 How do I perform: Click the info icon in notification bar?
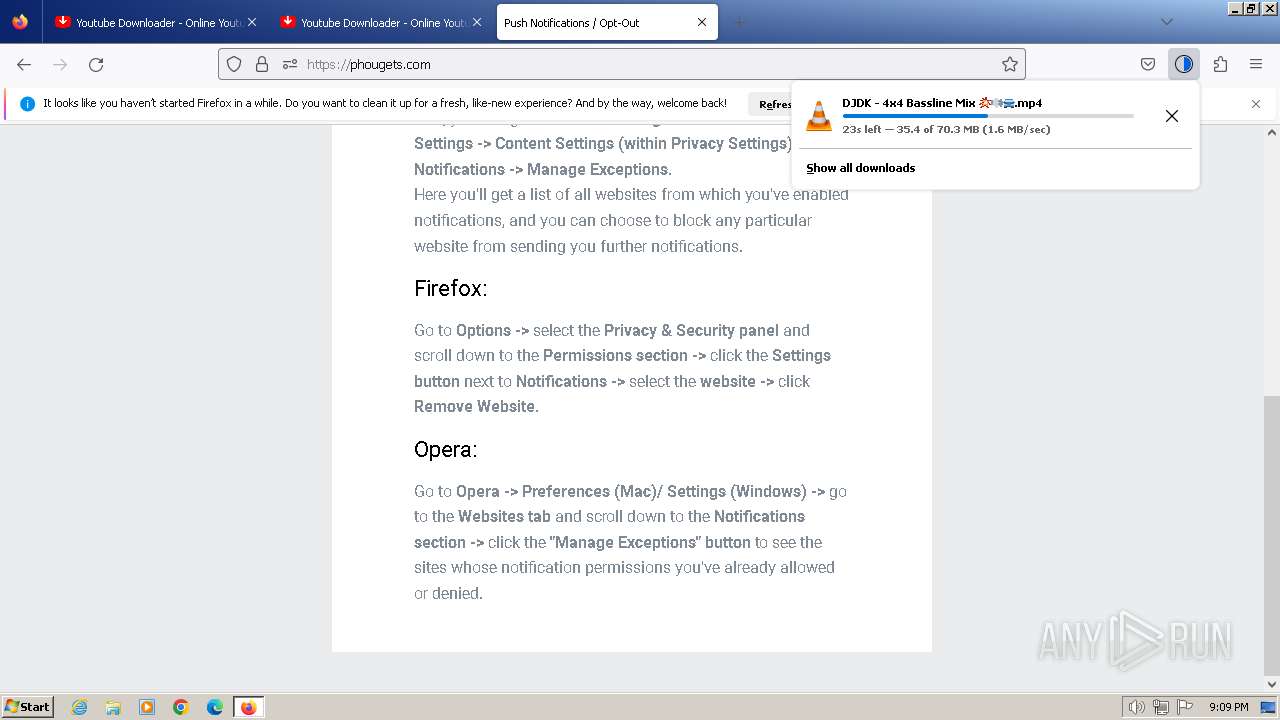click(27, 104)
